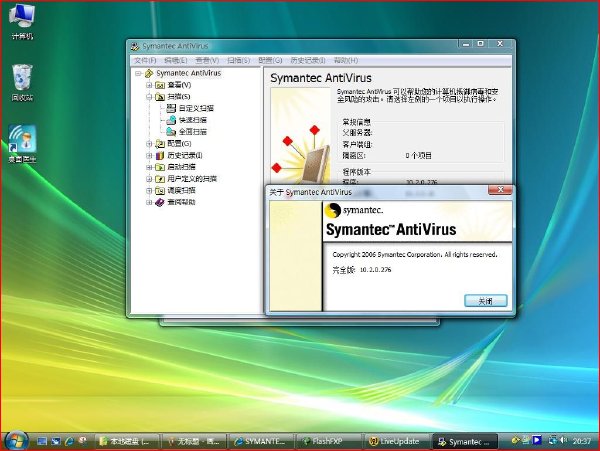The image size is (600, 451).
Task: Select the 全面扫描 scan icon
Action: pyautogui.click(x=171, y=132)
